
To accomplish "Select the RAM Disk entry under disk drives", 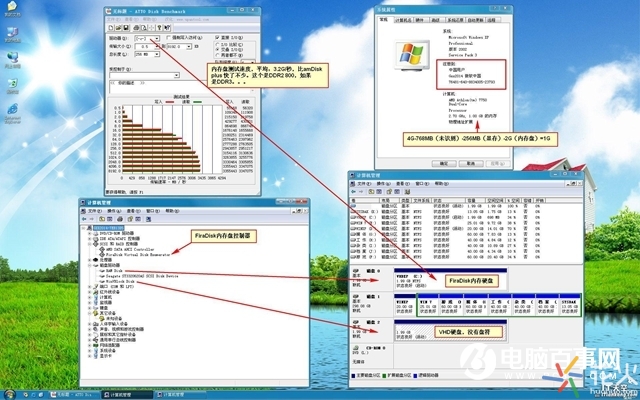I will point(112,271).
